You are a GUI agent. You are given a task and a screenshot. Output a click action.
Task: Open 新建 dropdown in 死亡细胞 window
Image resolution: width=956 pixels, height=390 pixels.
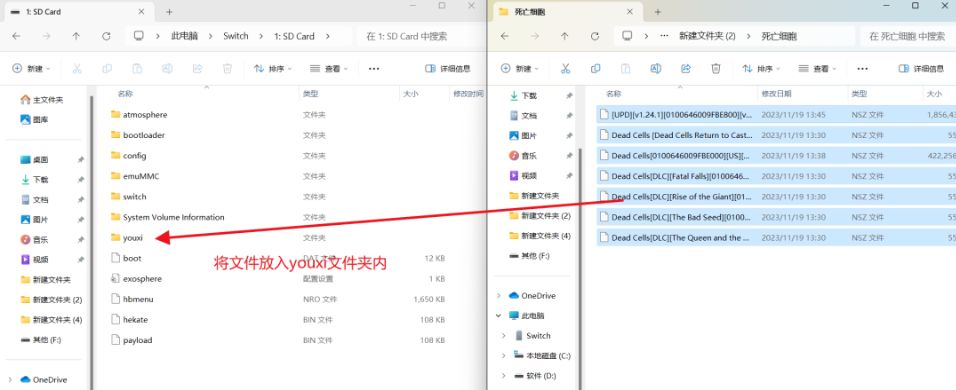[x=520, y=69]
